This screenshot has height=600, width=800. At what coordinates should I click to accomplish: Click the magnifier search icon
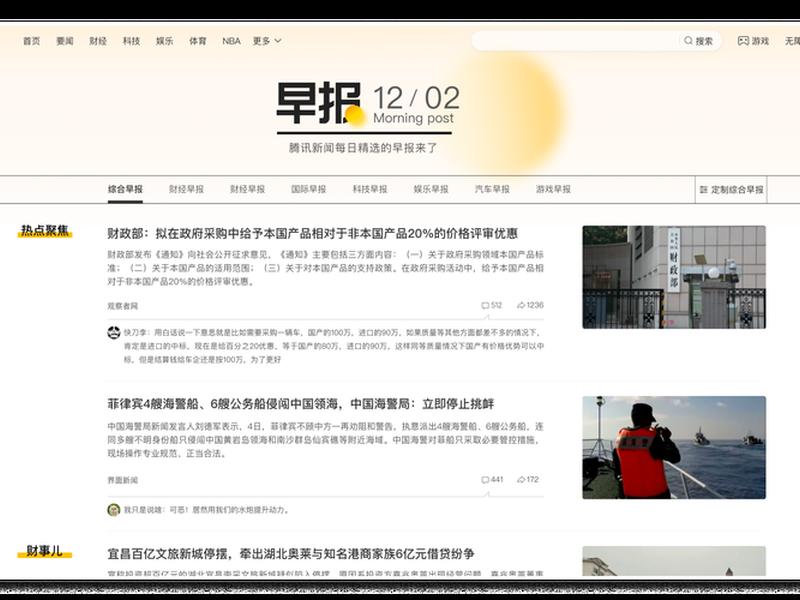(x=688, y=41)
